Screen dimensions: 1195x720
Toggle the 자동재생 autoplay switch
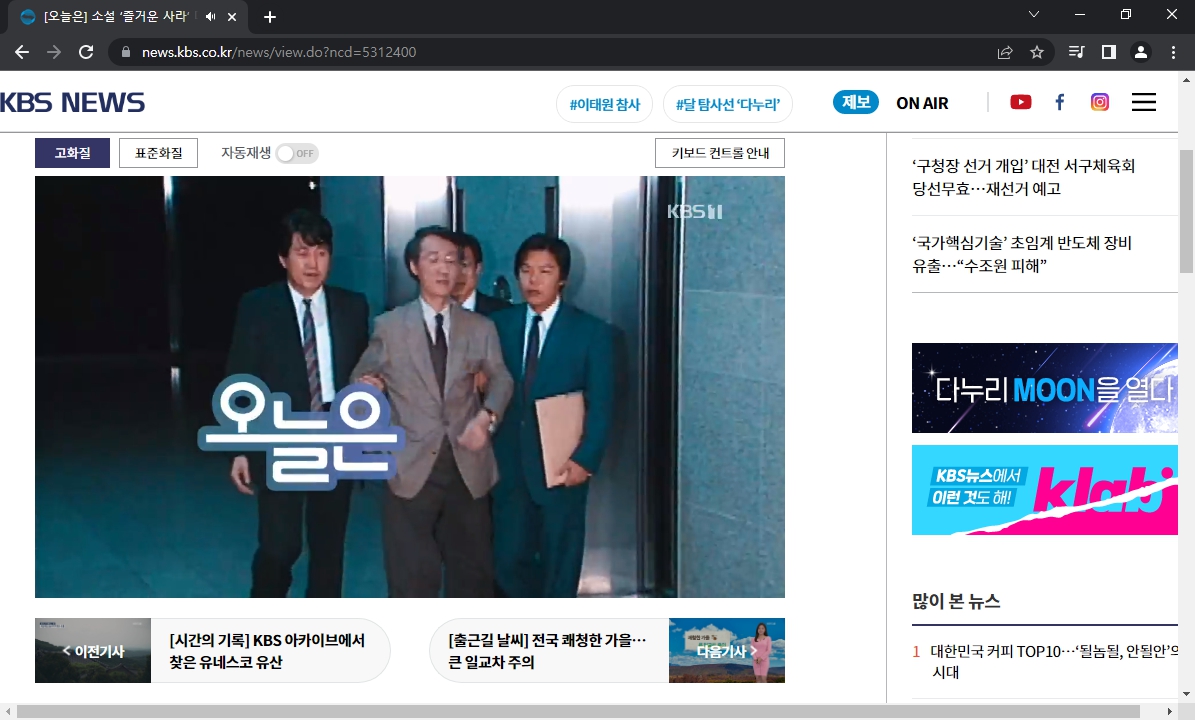[x=296, y=153]
